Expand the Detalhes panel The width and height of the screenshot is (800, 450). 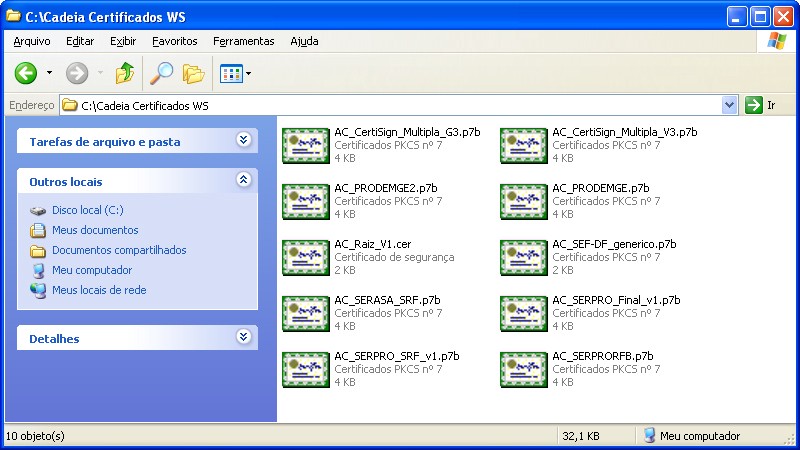click(x=243, y=337)
